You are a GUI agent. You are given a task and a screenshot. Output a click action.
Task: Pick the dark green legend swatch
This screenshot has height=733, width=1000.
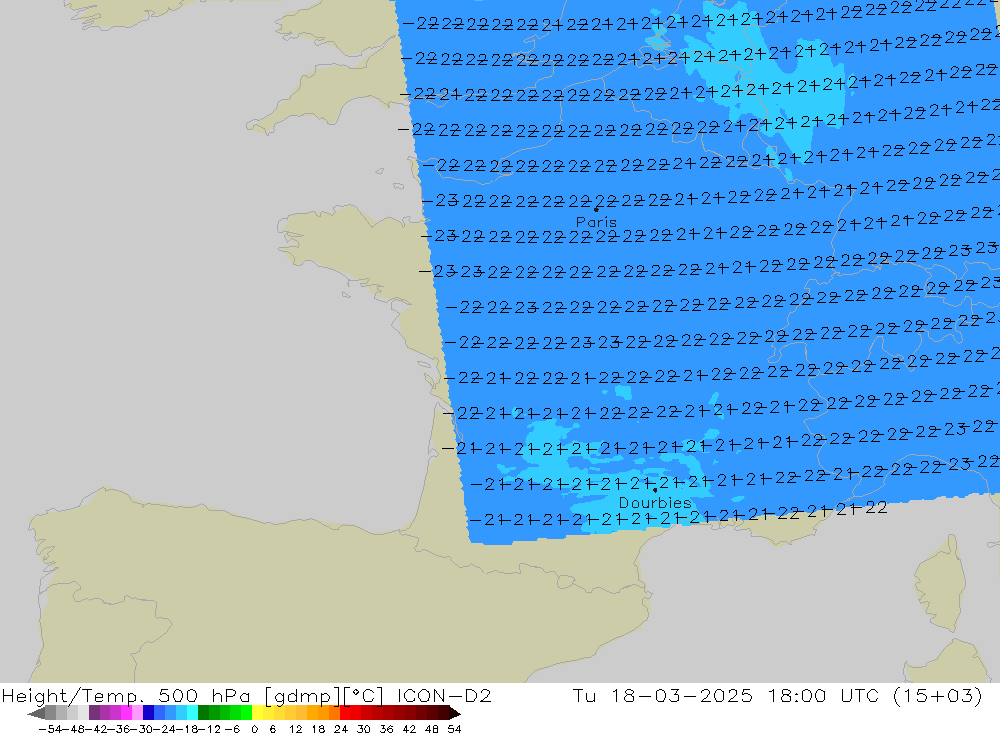203,713
